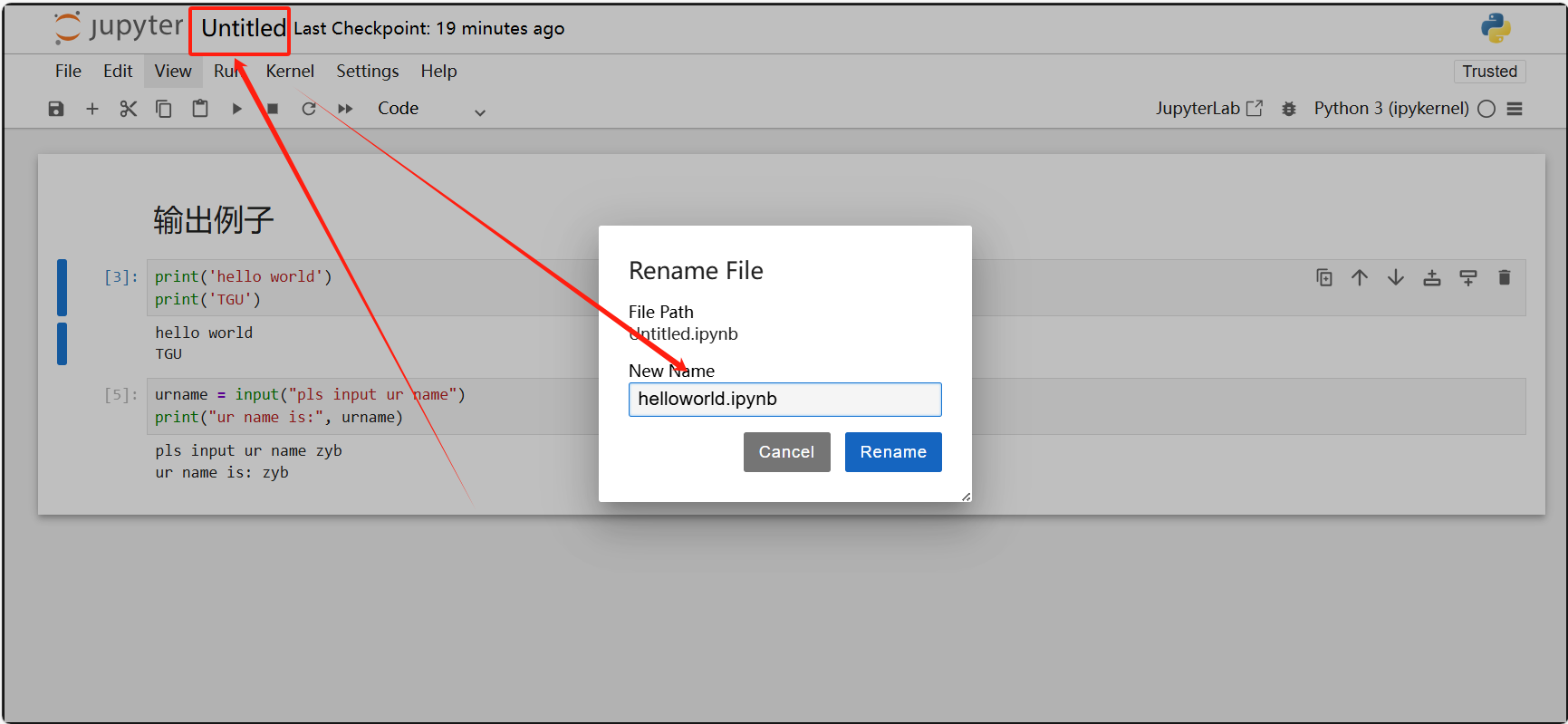This screenshot has width=1568, height=724.
Task: Insert a cell with the plus icon
Action: tap(91, 109)
